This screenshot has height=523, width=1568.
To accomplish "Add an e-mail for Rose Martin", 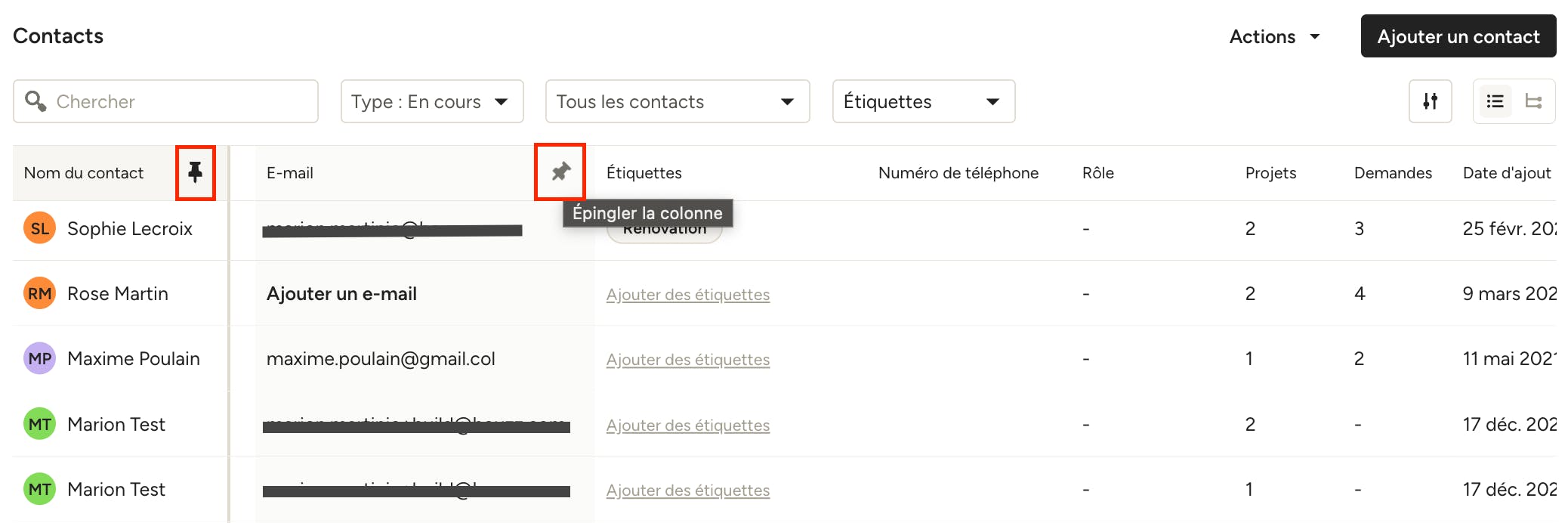I will coord(341,294).
